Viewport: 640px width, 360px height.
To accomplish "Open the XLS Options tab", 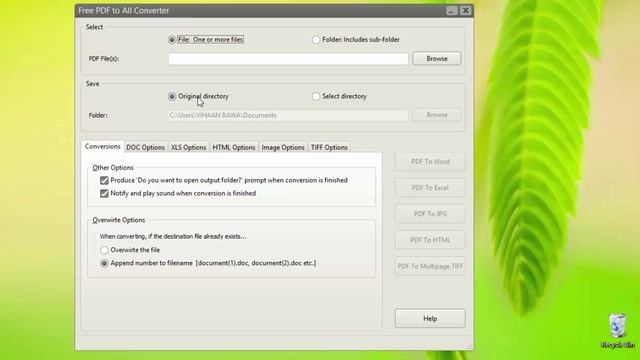I will [188, 147].
